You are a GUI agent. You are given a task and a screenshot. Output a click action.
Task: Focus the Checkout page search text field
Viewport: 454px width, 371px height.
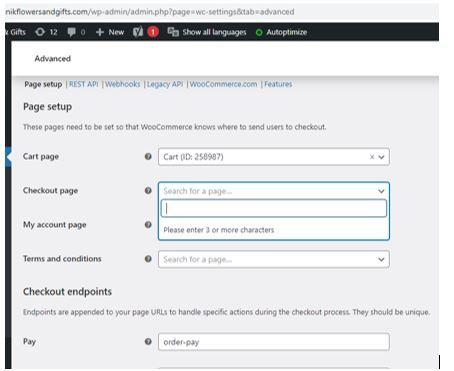[274, 208]
